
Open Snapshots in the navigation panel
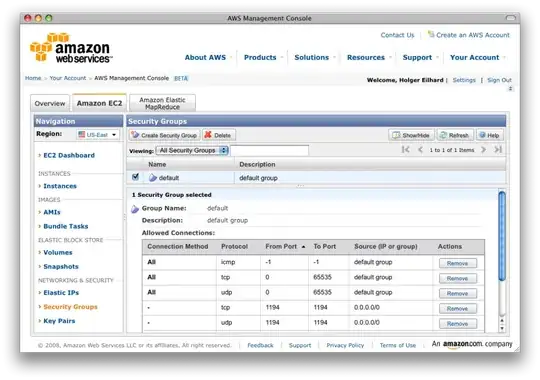[x=61, y=267]
